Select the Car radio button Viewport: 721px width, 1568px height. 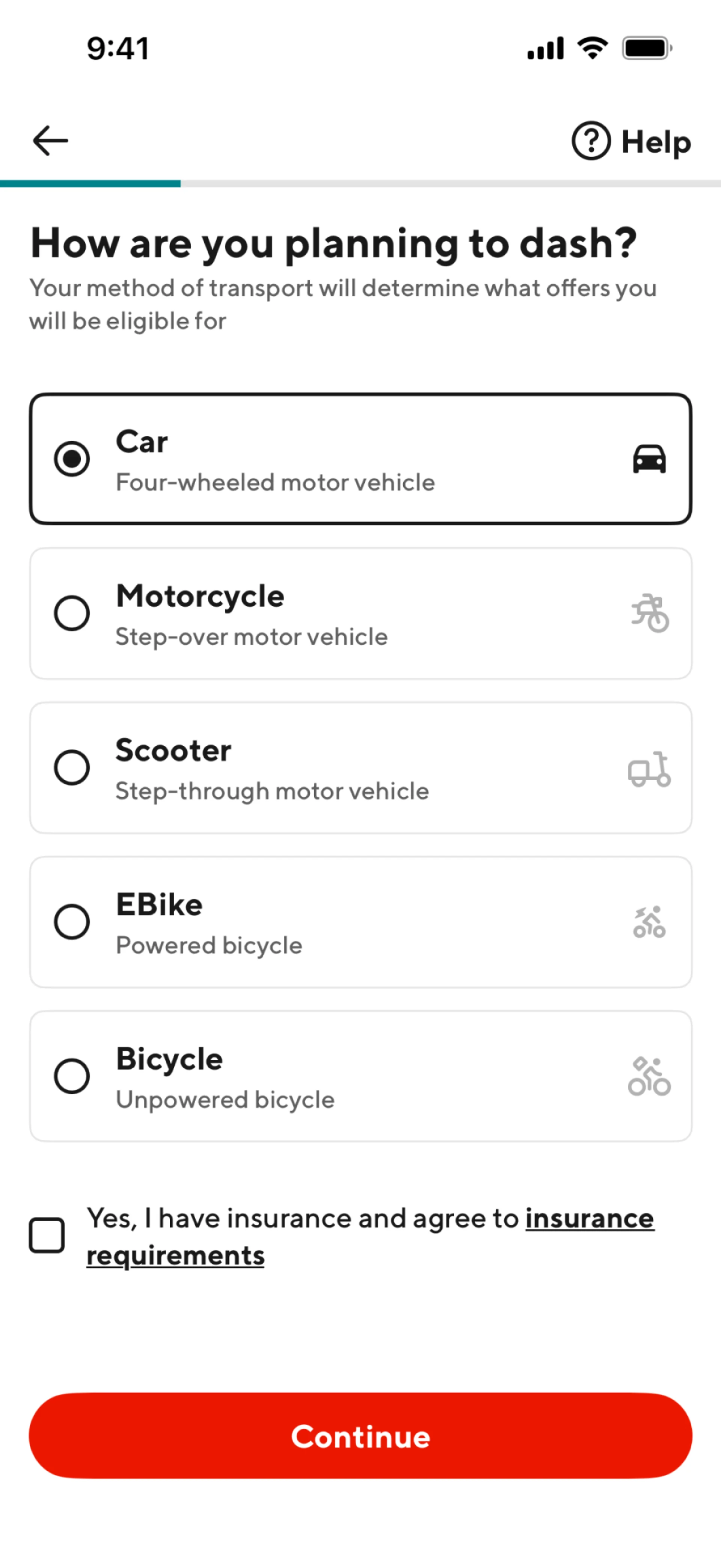click(x=72, y=459)
